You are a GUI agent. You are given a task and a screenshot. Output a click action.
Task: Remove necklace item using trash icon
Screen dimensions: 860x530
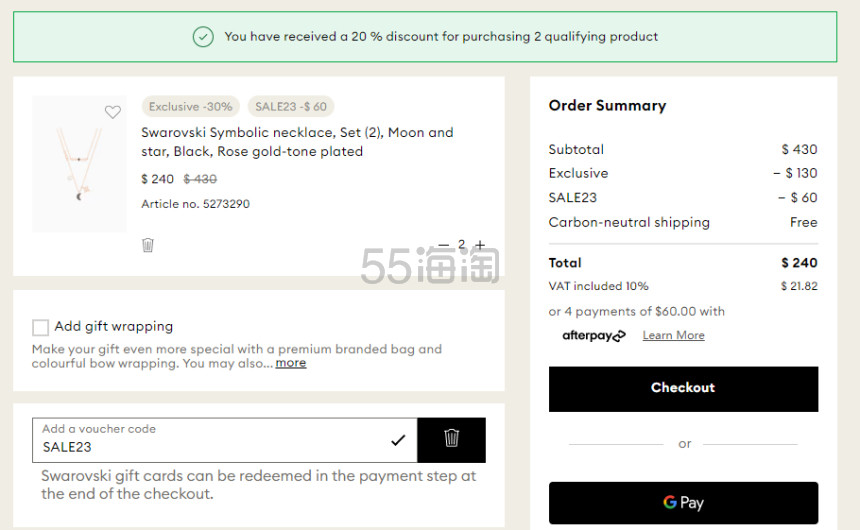(148, 245)
